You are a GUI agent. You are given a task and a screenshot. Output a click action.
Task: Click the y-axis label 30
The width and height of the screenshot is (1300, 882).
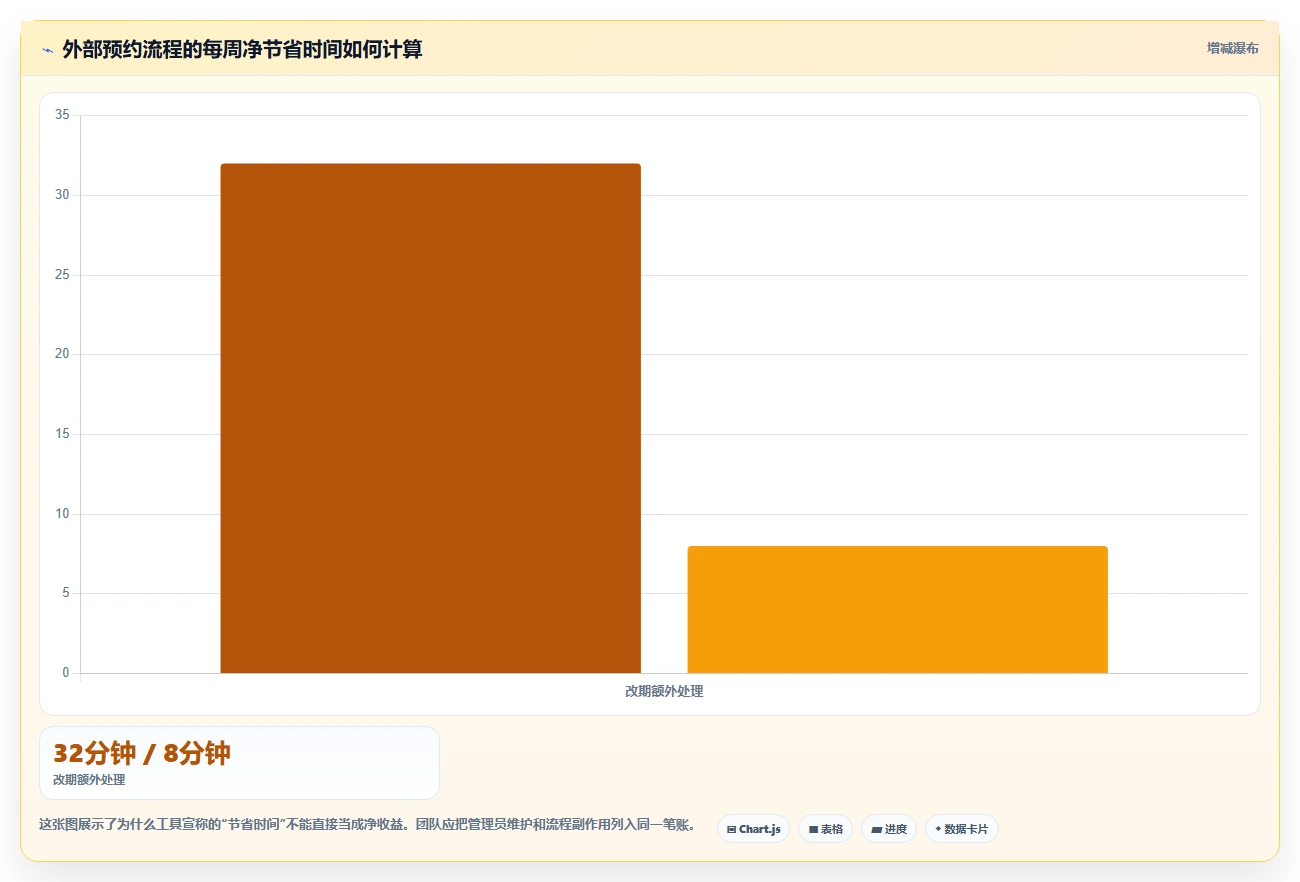click(x=62, y=195)
